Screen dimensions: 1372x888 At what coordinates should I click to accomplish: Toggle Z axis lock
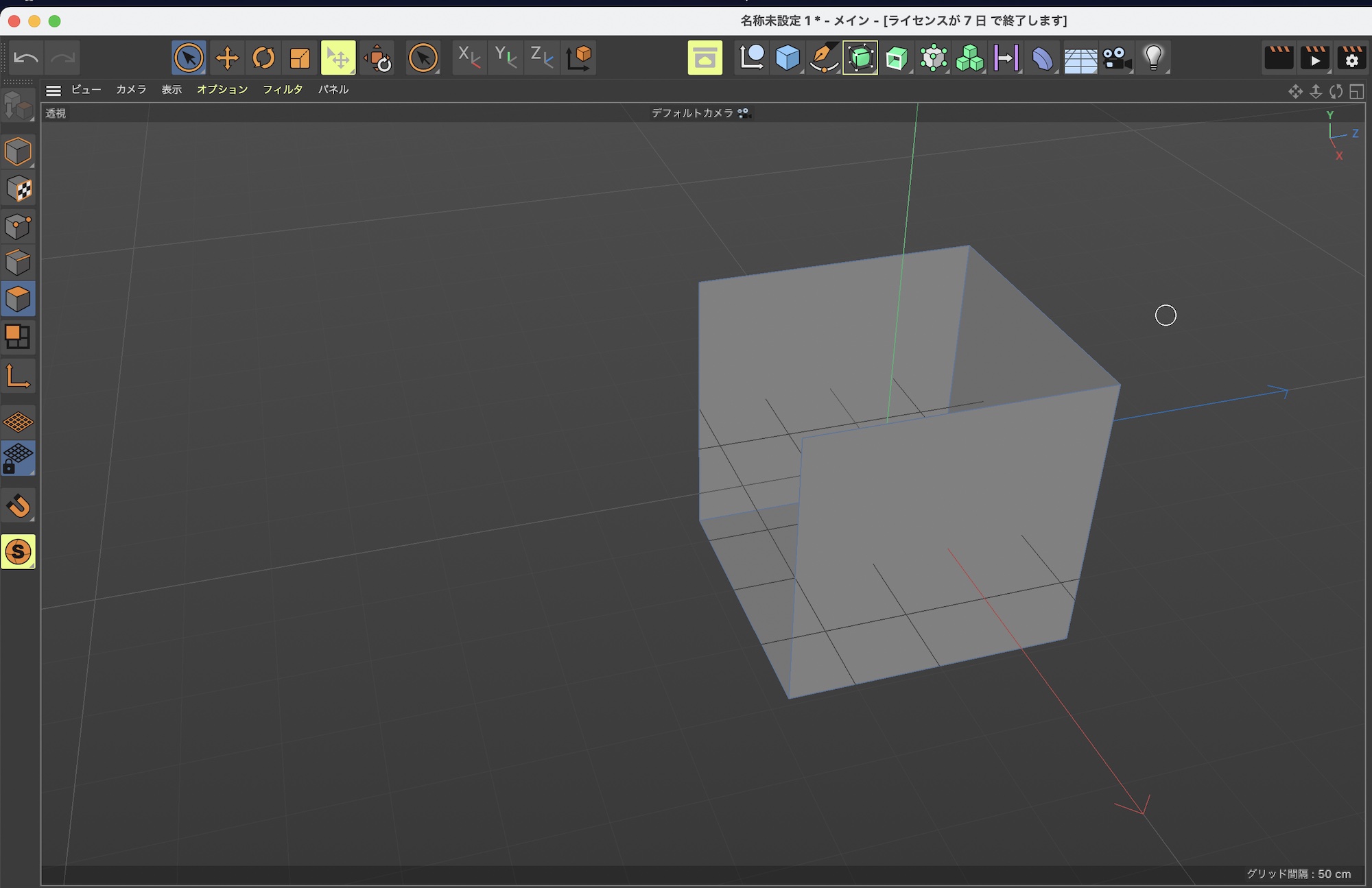542,58
